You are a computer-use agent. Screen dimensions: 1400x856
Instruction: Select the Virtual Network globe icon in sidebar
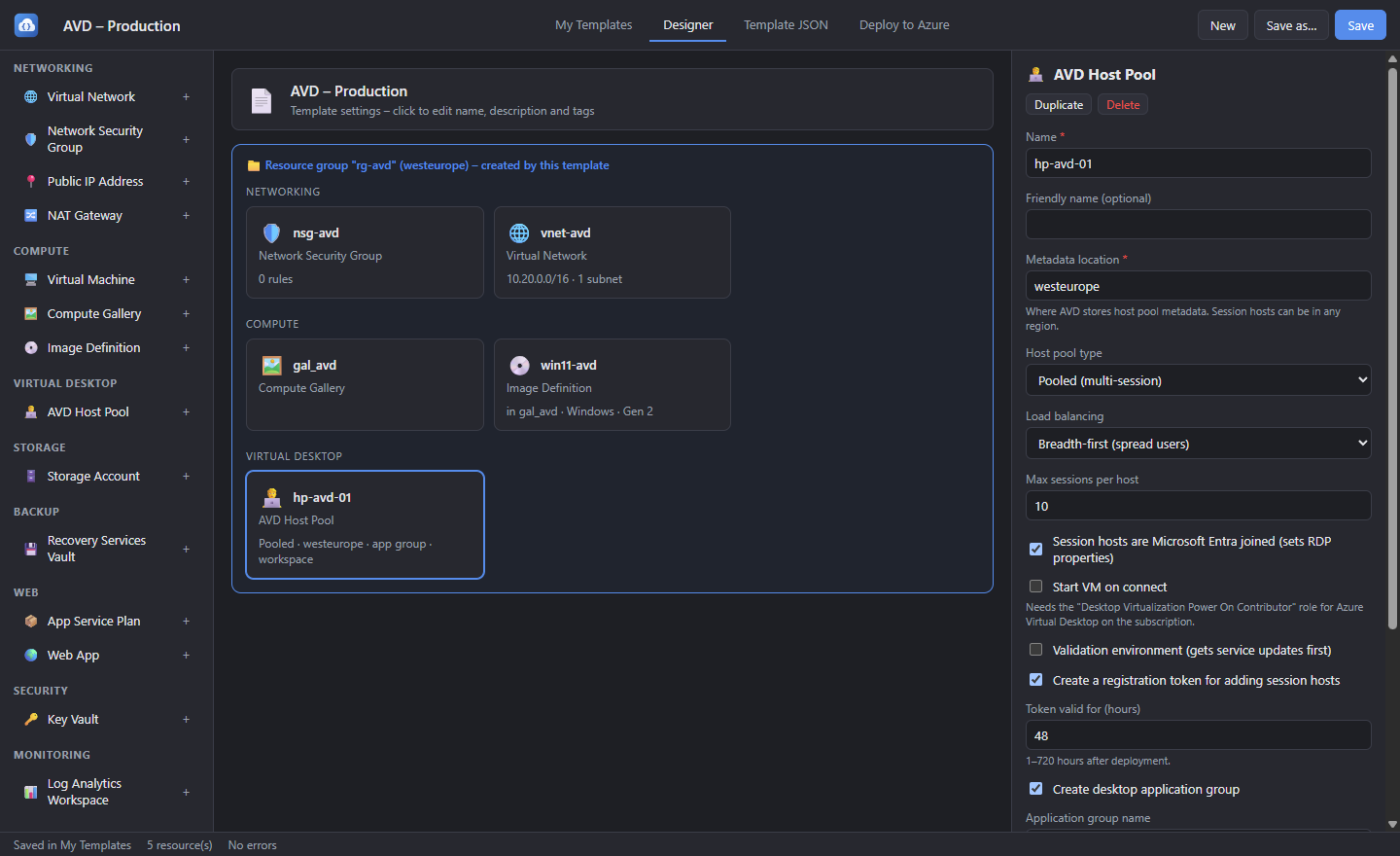31,97
